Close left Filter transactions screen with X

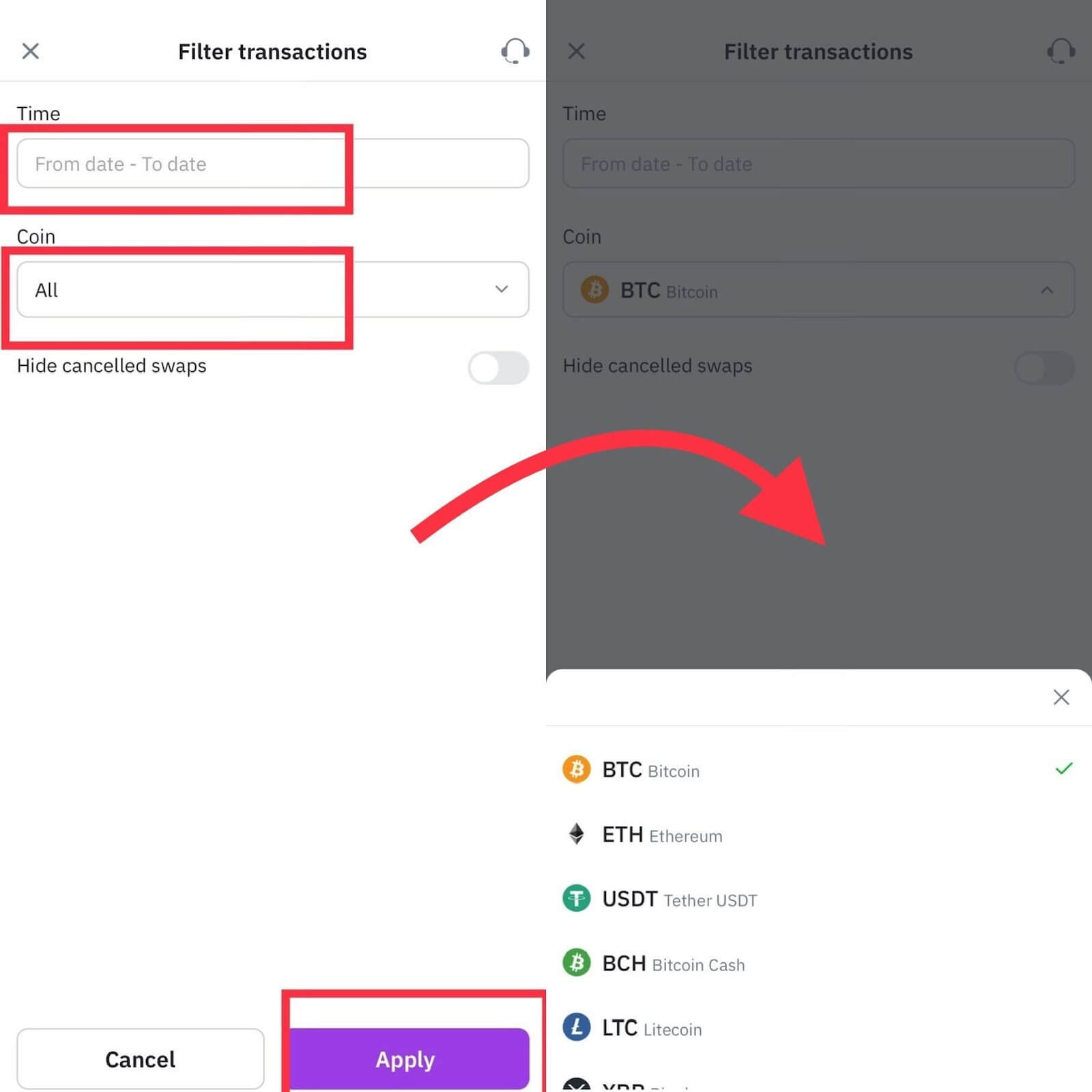point(31,51)
